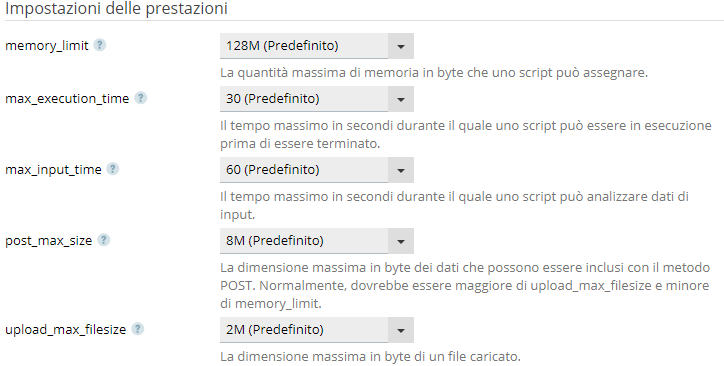Expand the max_input_time dropdown arrow
Viewport: 724px width, 366px height.
click(x=401, y=170)
